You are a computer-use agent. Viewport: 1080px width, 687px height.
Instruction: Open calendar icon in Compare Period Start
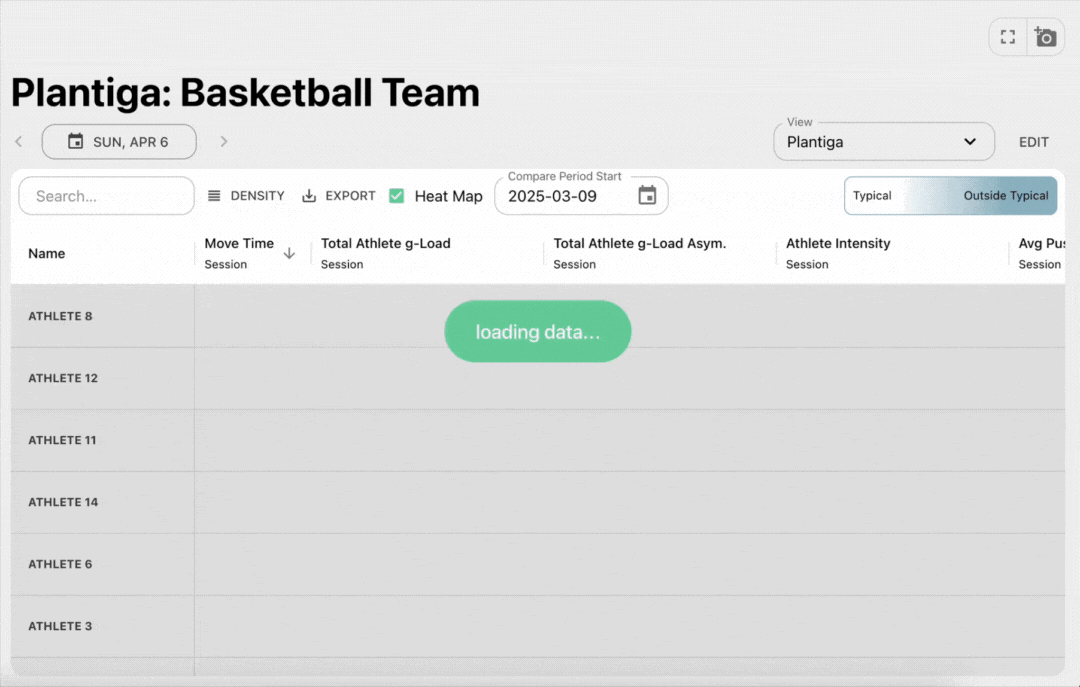pyautogui.click(x=647, y=196)
